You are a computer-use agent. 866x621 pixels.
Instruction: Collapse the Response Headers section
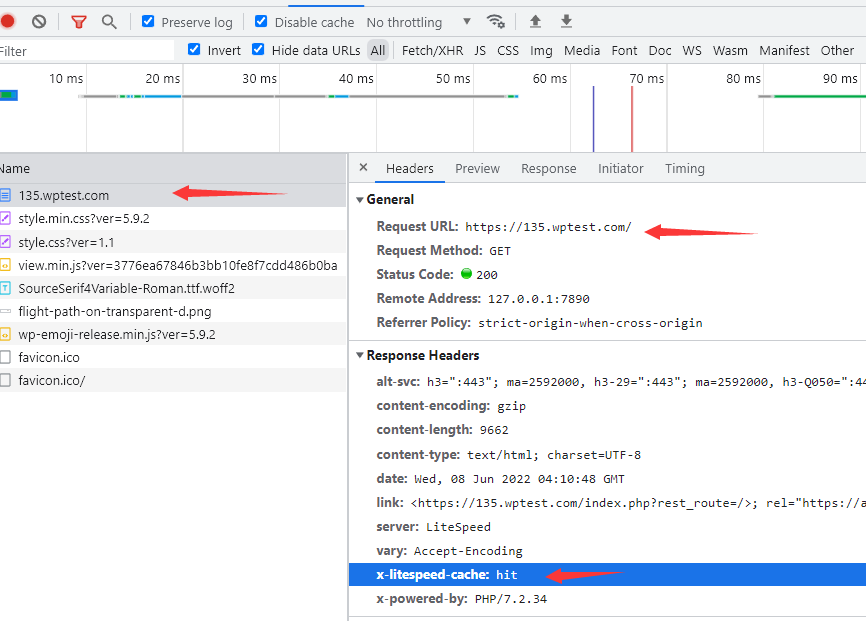click(x=361, y=355)
